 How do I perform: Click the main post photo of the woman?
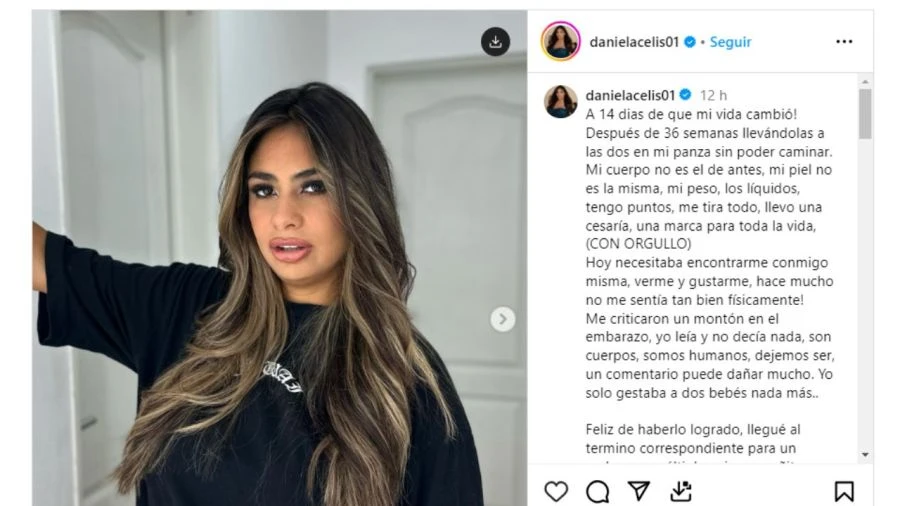pyautogui.click(x=280, y=258)
